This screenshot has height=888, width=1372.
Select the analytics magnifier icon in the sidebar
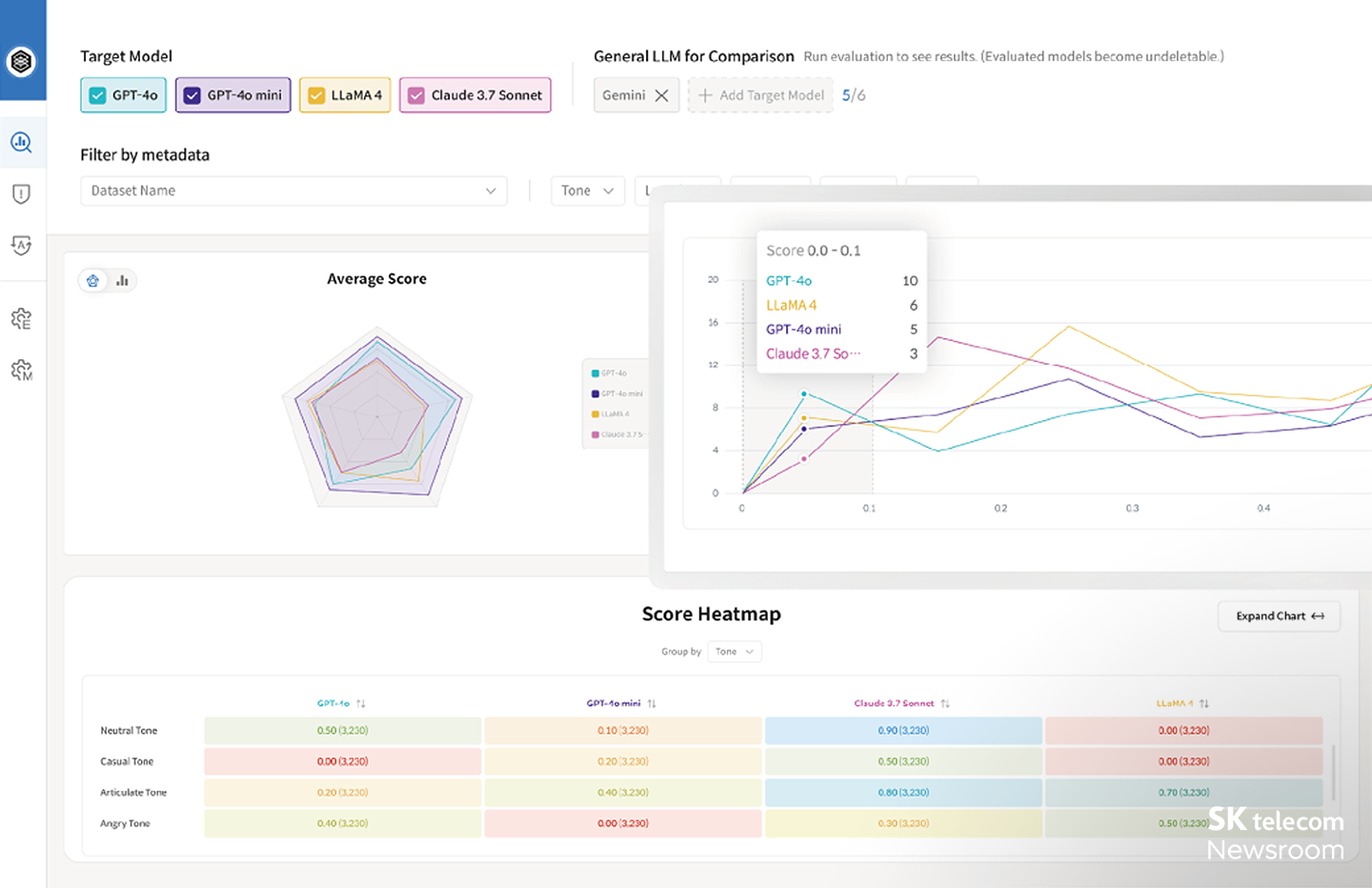(22, 142)
